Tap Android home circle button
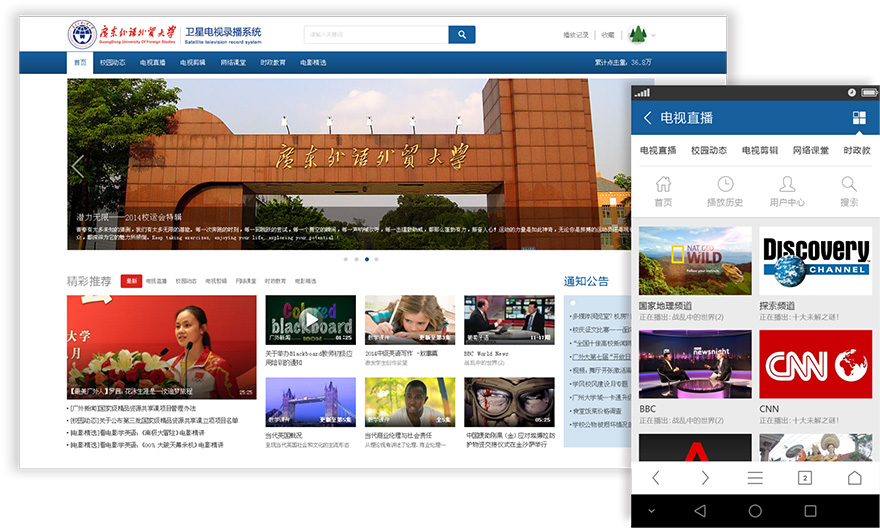 click(755, 511)
